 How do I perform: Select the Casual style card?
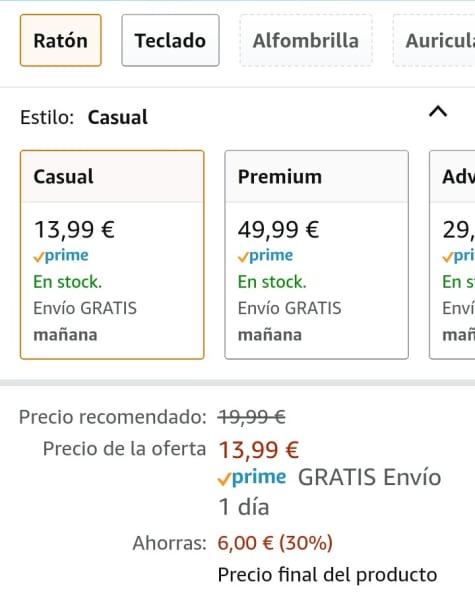coord(112,254)
